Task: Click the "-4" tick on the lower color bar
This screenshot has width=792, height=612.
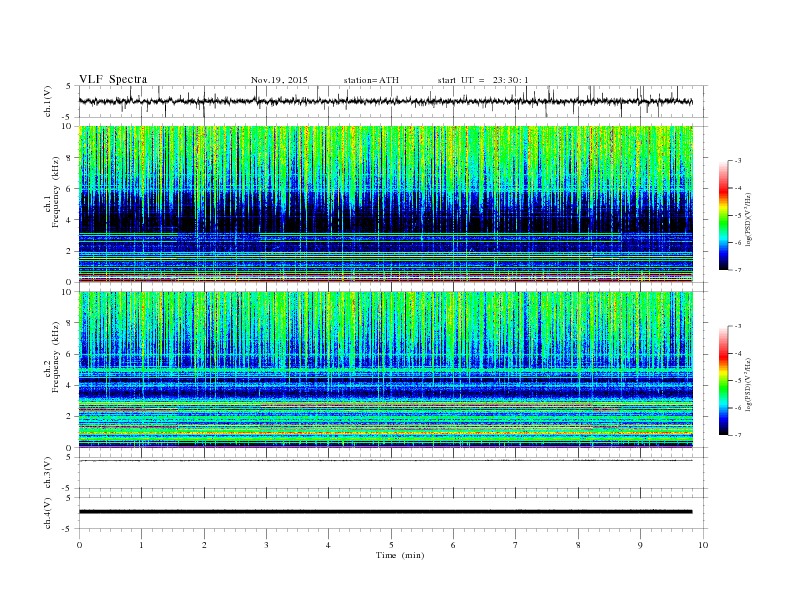Action: (x=737, y=353)
